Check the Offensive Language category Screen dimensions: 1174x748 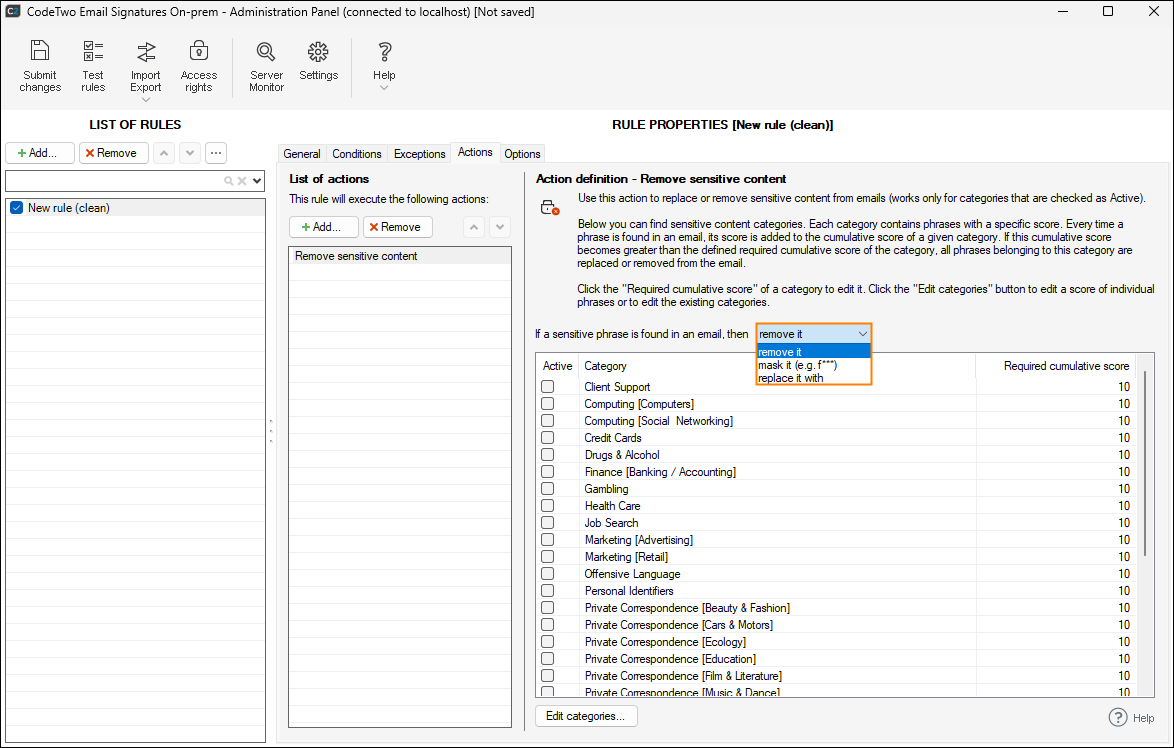coord(547,574)
